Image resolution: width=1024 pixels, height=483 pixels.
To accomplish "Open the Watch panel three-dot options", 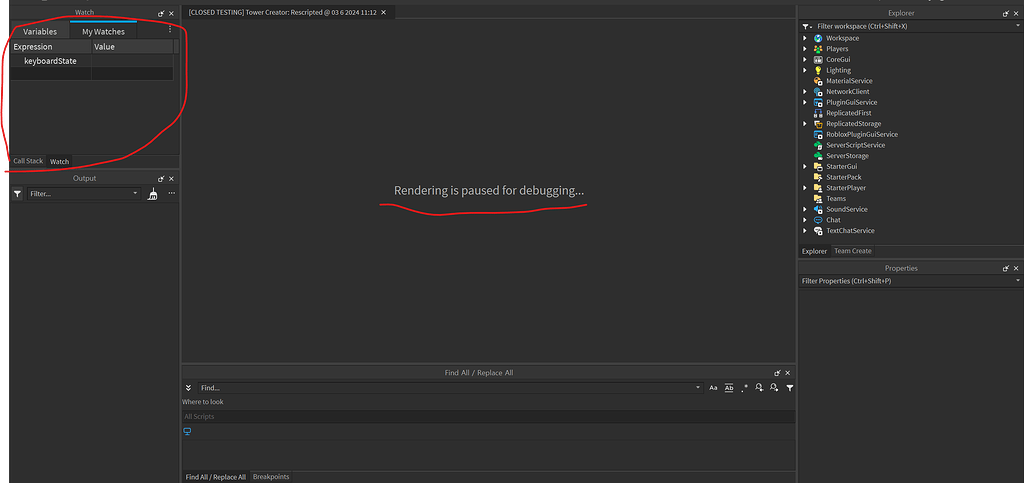I will pos(170,29).
